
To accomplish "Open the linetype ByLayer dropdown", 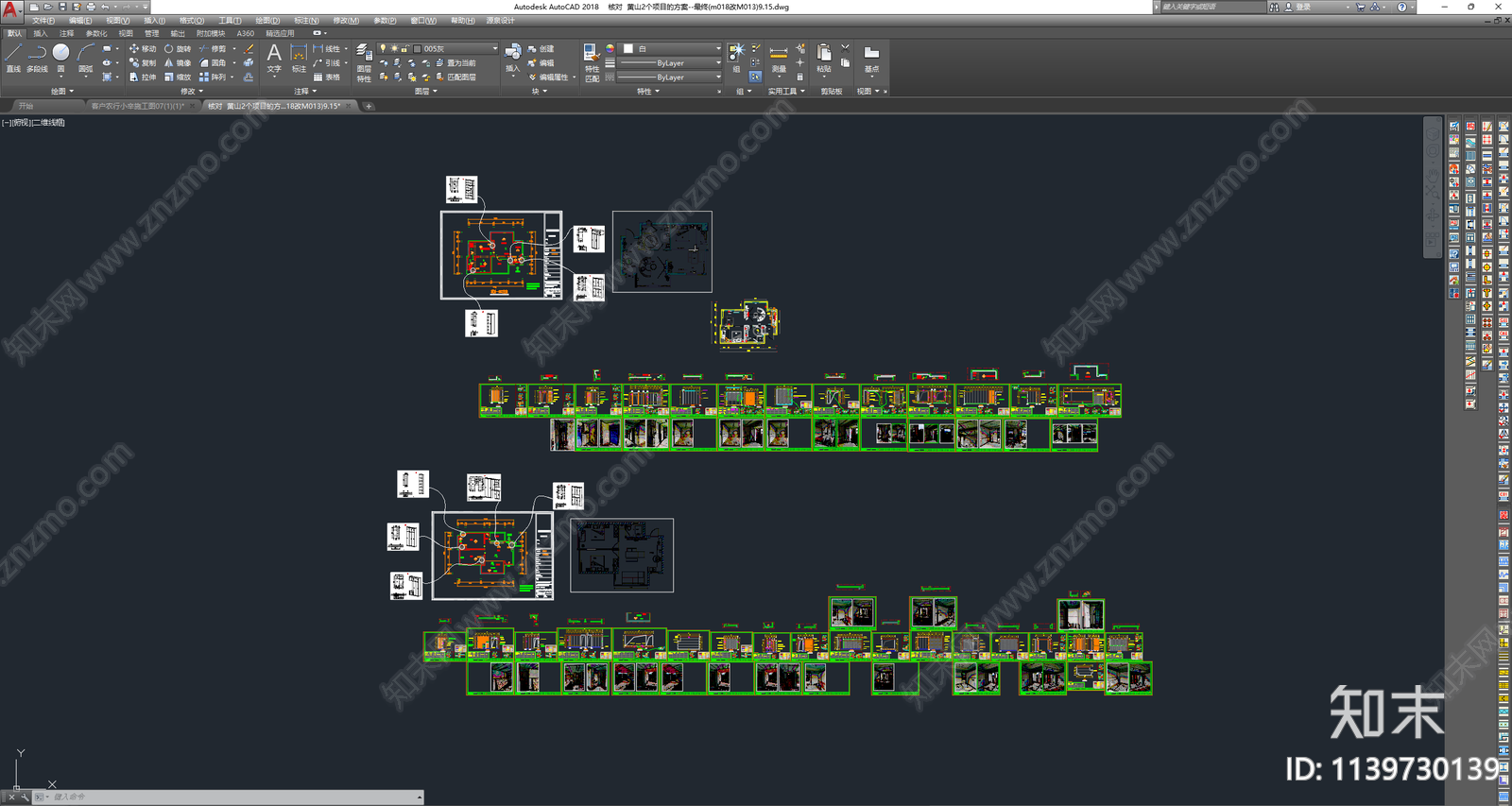I will 671,77.
